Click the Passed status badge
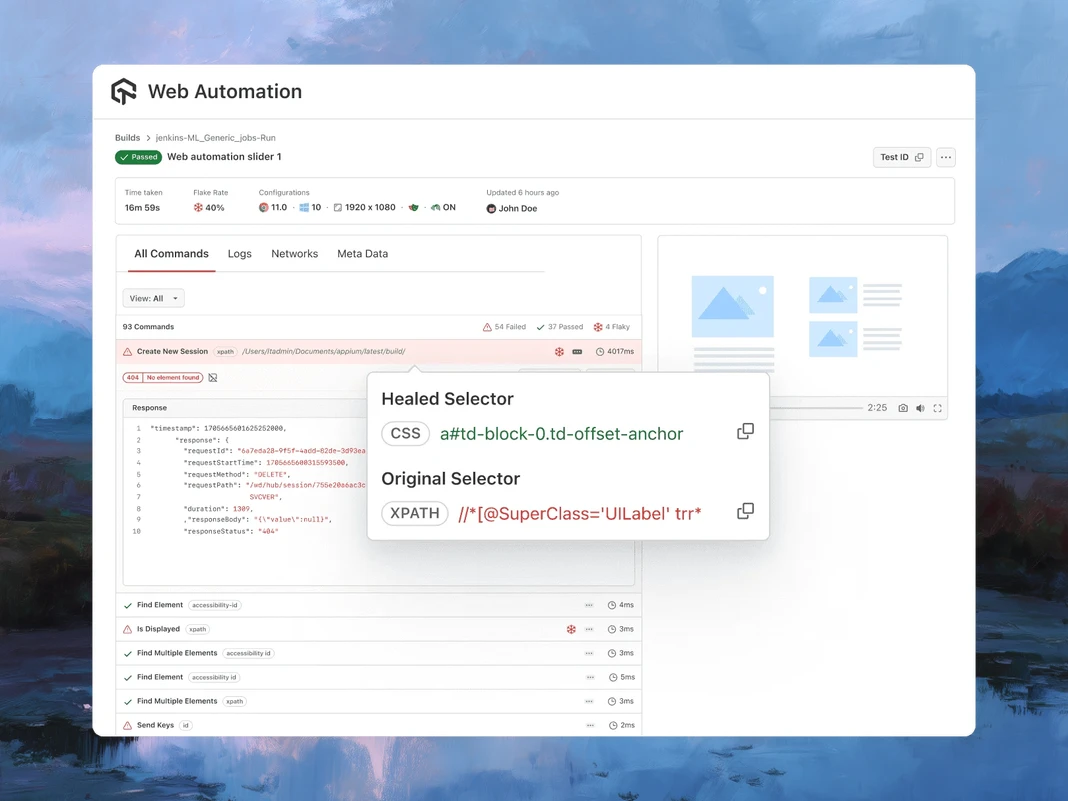Viewport: 1068px width, 801px height. (138, 157)
